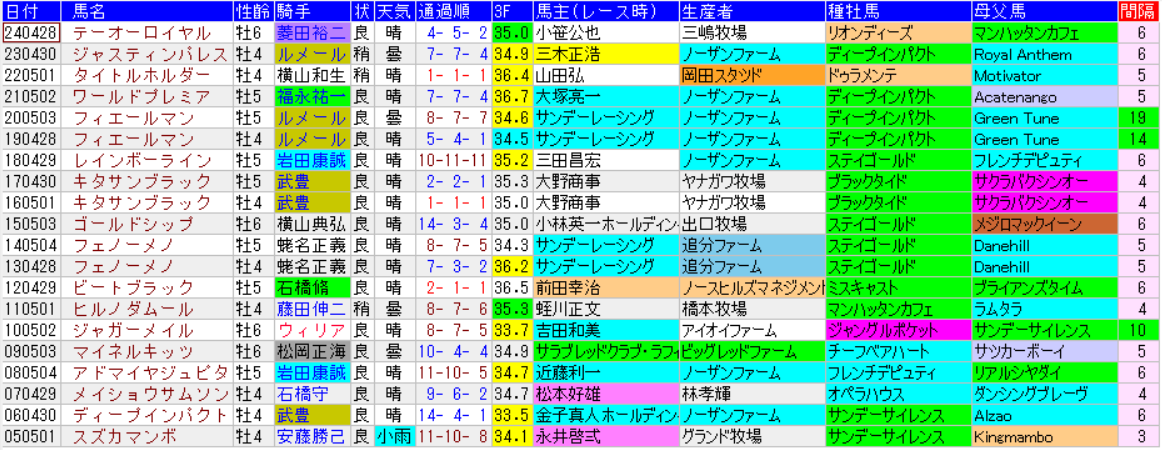Image resolution: width=1162 pixels, height=450 pixels.
Task: Click jockey 横山和生
Action: click(312, 76)
